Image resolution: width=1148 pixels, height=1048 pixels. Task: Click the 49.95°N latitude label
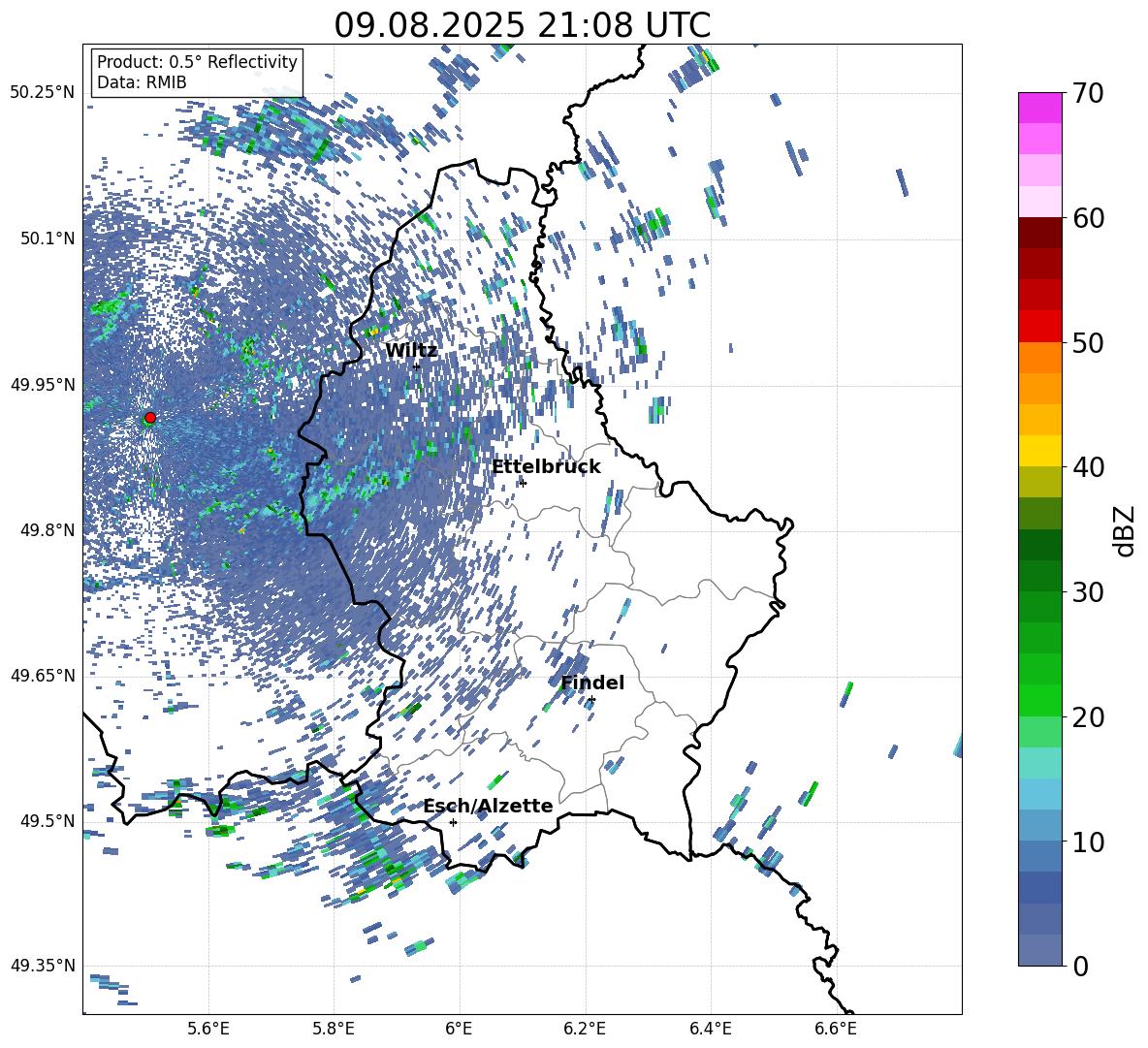tap(43, 385)
